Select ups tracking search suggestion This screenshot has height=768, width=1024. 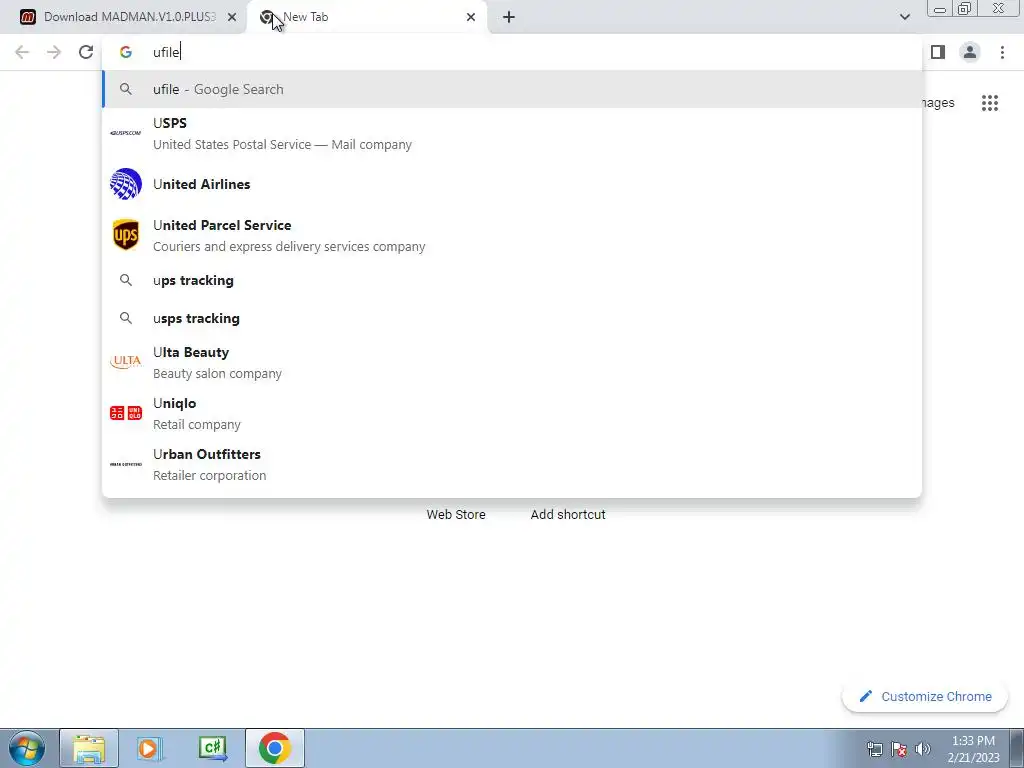pos(512,280)
